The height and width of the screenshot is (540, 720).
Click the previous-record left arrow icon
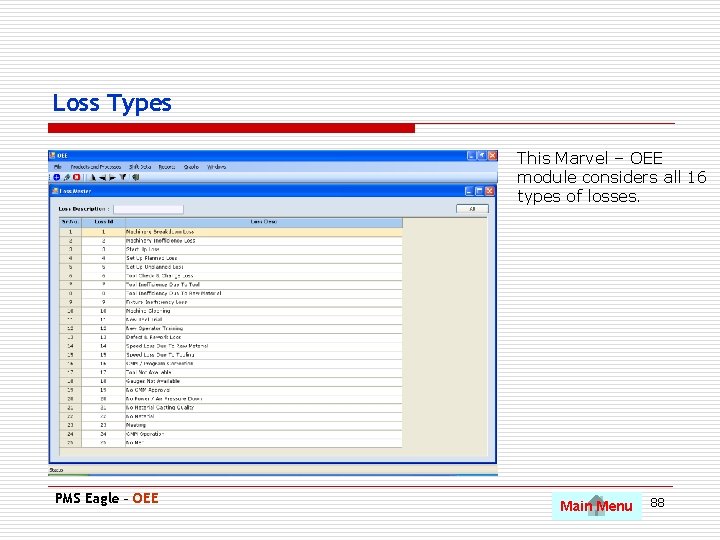pos(102,177)
